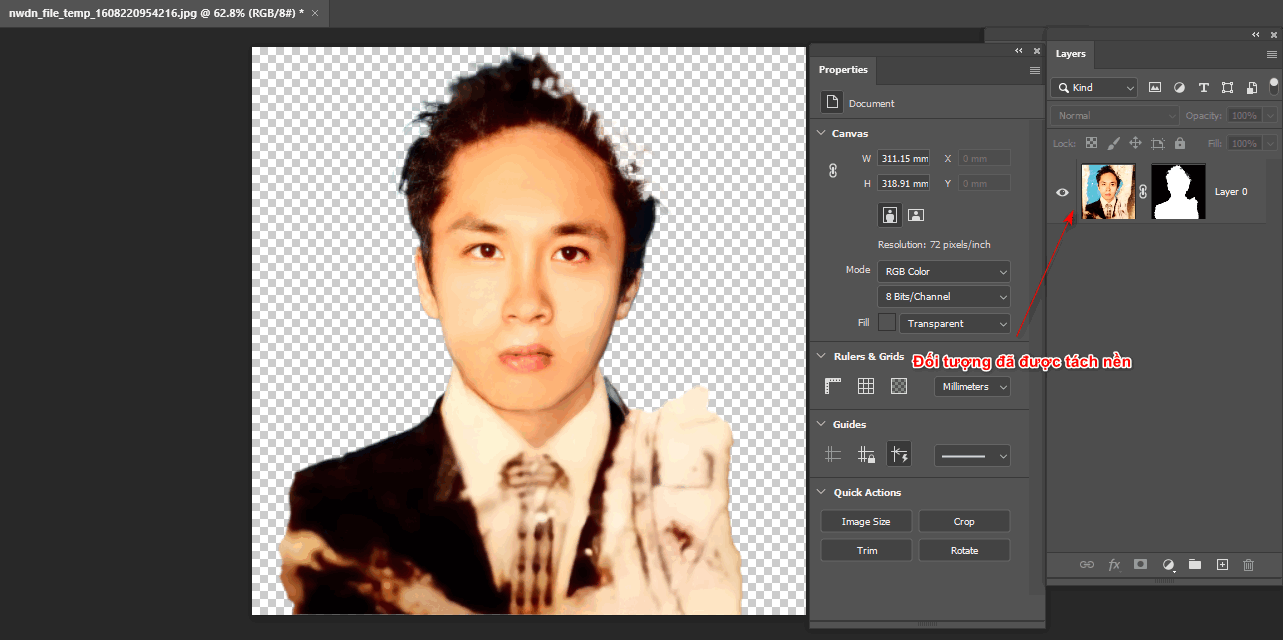Image resolution: width=1283 pixels, height=640 pixels.
Task: Run the Trim quick action
Action: click(x=865, y=549)
